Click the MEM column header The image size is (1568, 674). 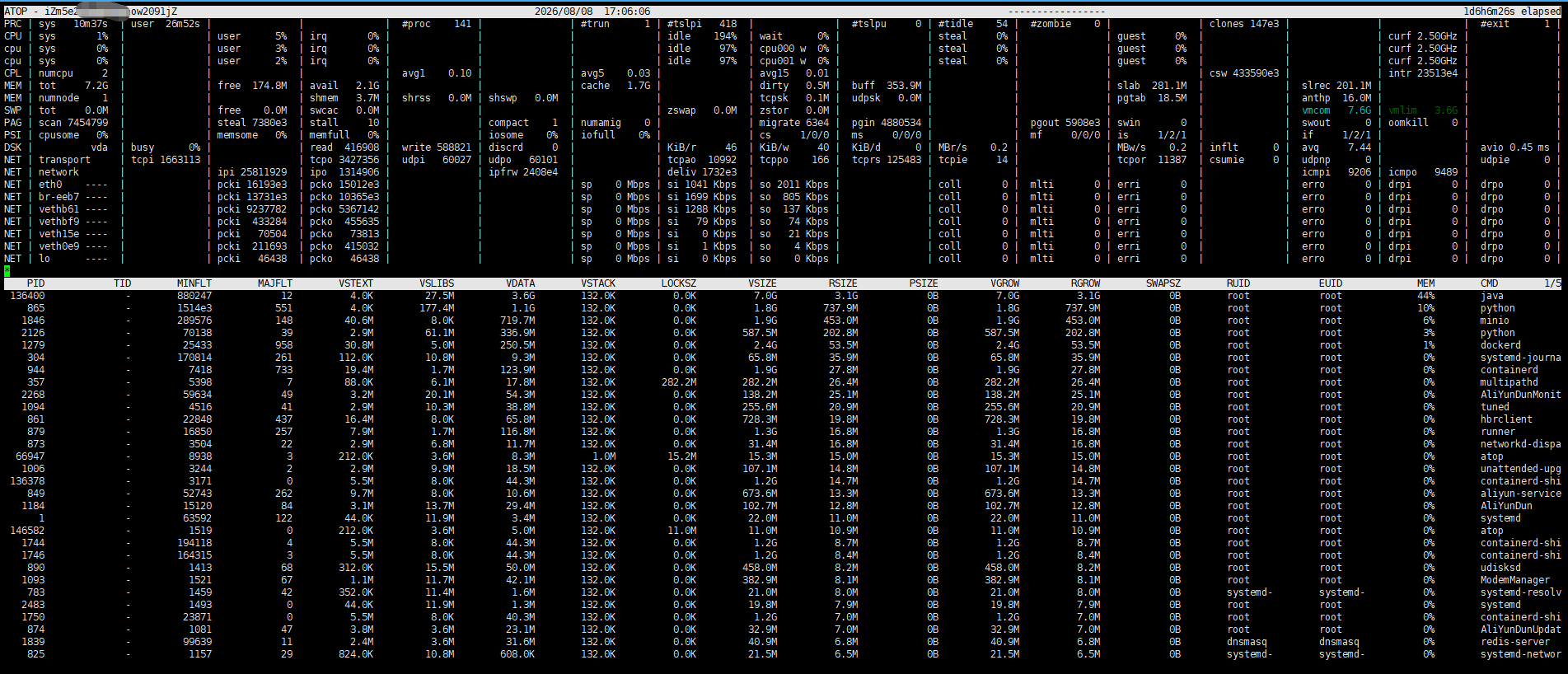[x=1425, y=283]
